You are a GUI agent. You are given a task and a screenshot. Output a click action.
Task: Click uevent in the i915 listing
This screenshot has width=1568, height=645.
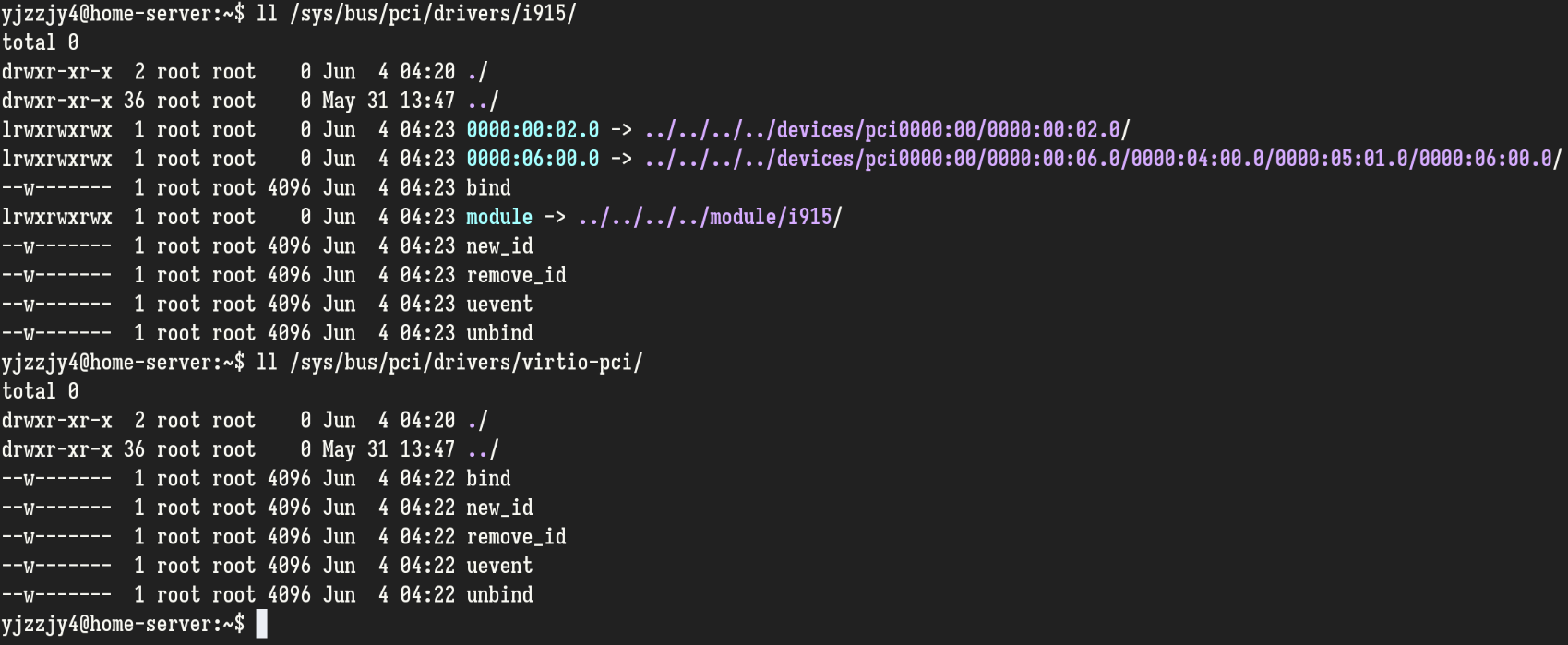click(x=499, y=305)
